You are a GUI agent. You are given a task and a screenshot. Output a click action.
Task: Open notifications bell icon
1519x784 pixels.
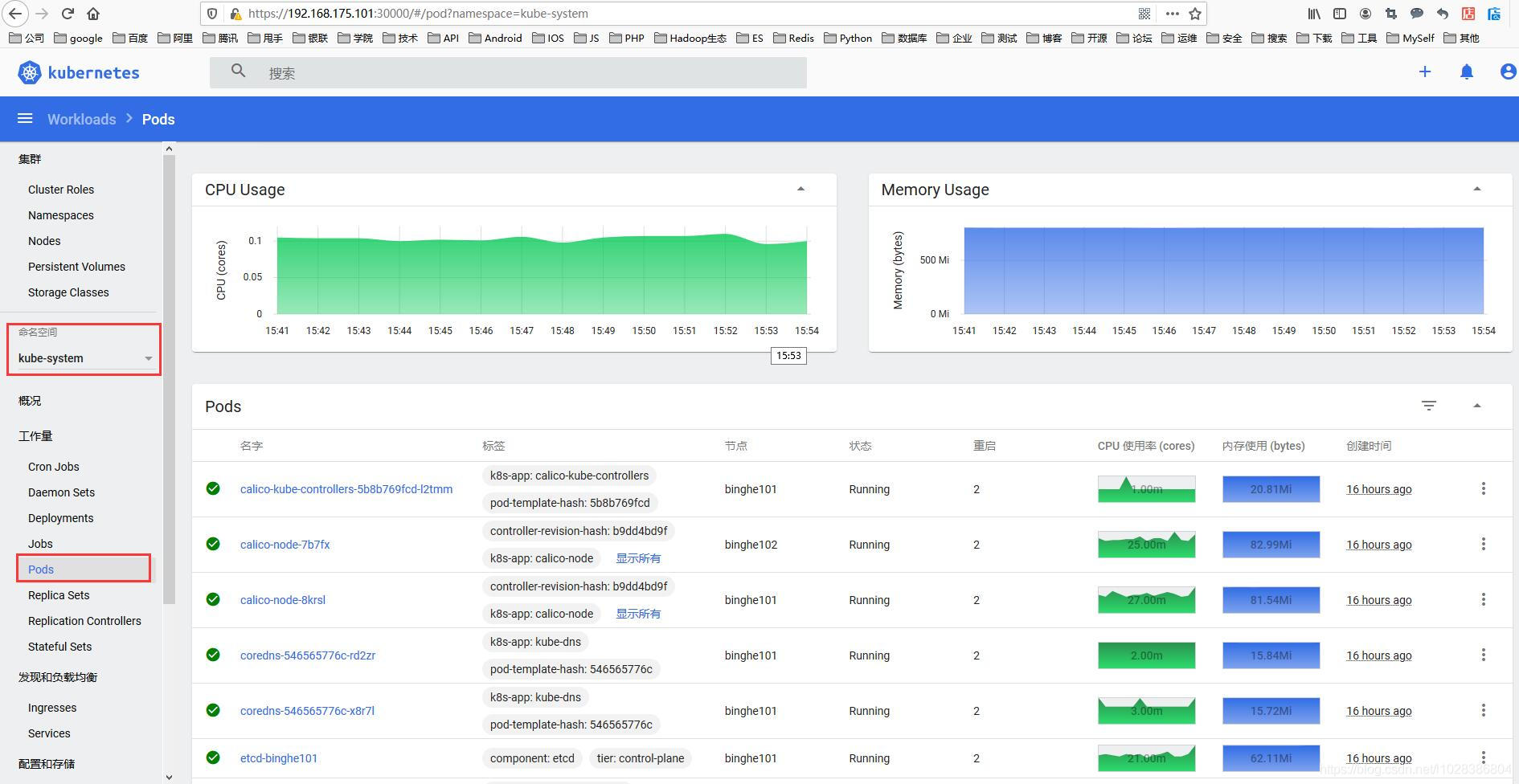point(1467,72)
